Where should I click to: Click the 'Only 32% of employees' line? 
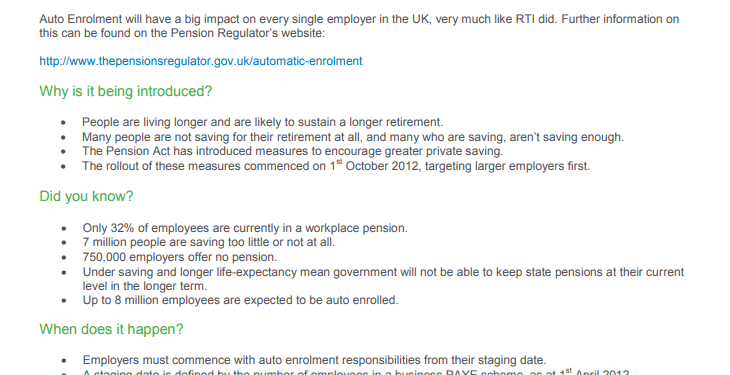click(x=245, y=228)
